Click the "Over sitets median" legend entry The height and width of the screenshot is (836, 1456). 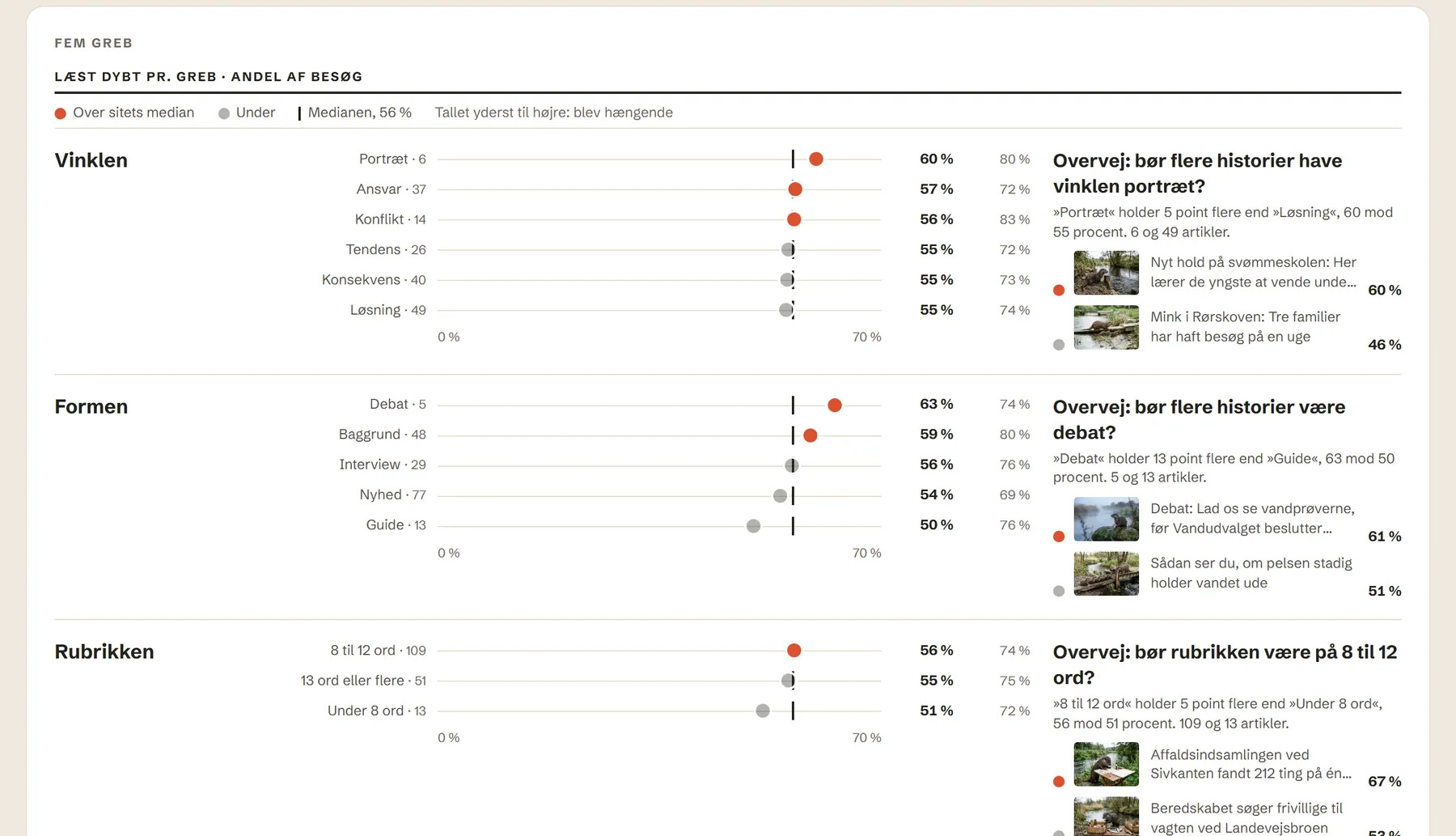pyautogui.click(x=125, y=112)
